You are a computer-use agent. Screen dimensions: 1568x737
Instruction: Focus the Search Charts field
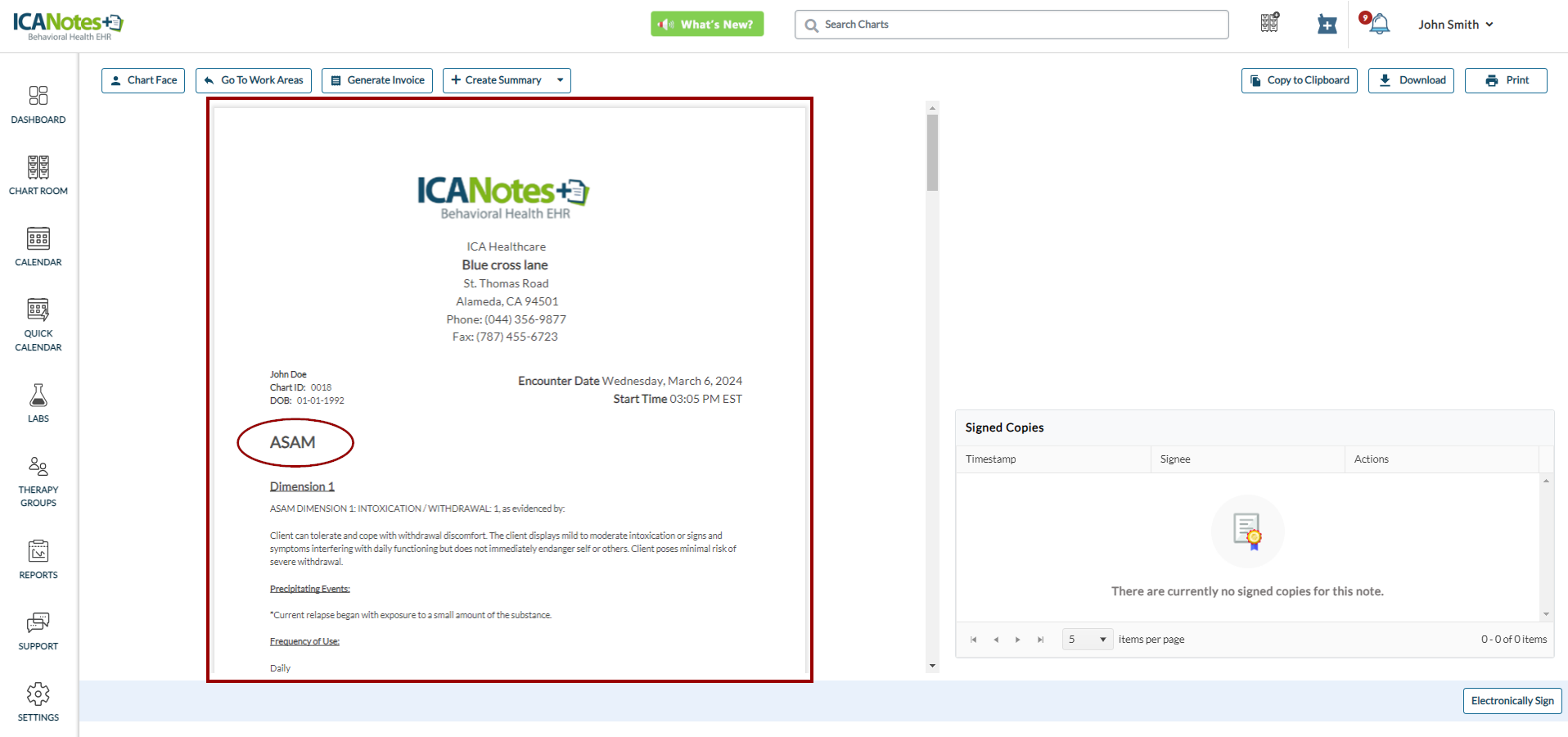click(x=1012, y=25)
